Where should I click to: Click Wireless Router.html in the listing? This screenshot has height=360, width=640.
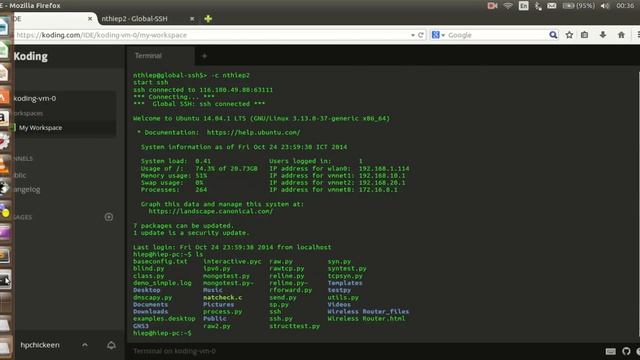coord(366,319)
